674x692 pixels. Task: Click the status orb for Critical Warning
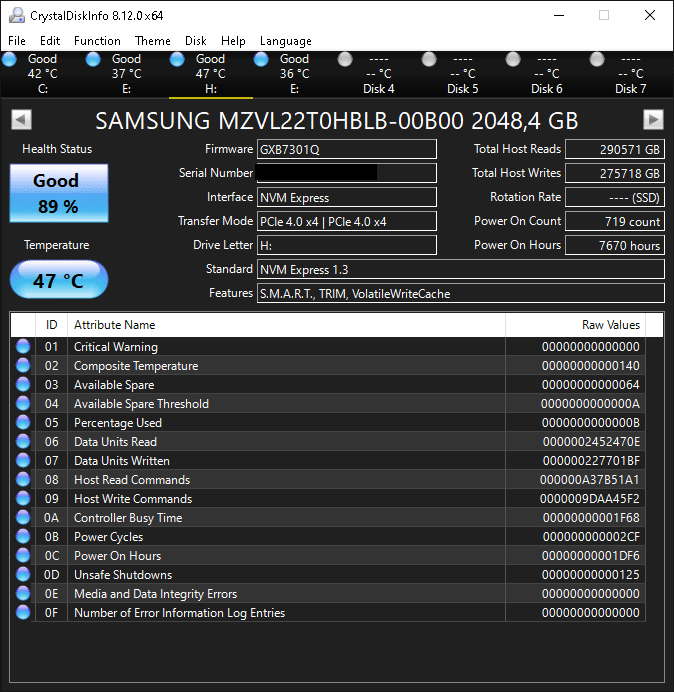[x=23, y=346]
